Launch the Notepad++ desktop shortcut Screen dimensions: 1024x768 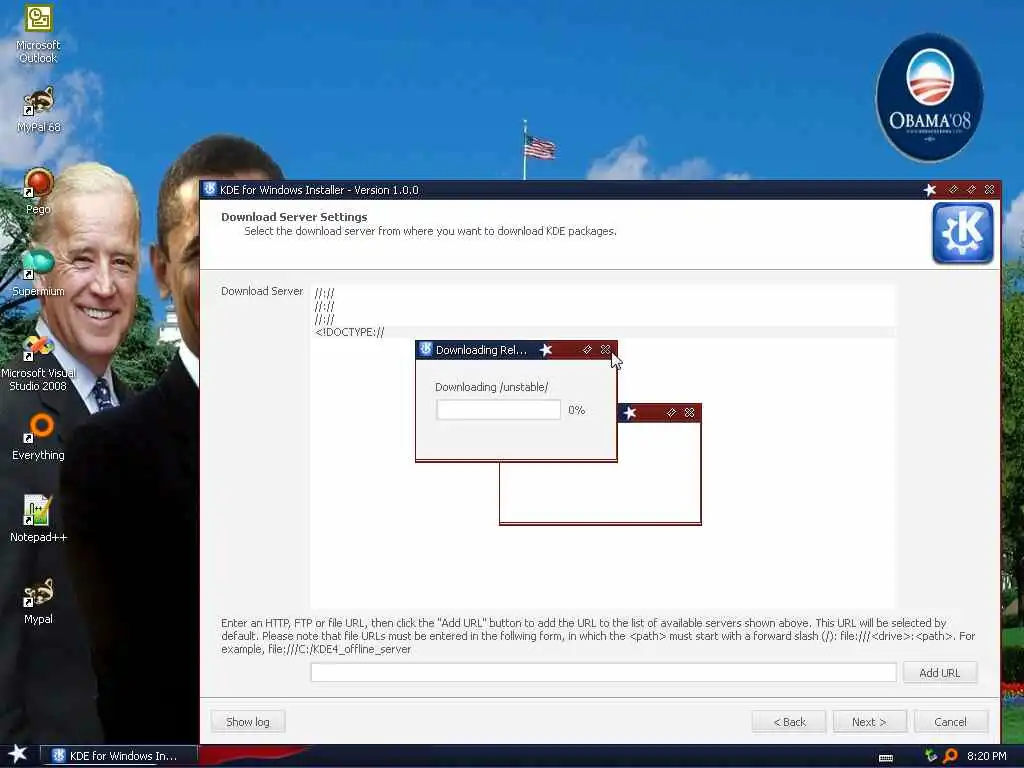[x=38, y=519]
